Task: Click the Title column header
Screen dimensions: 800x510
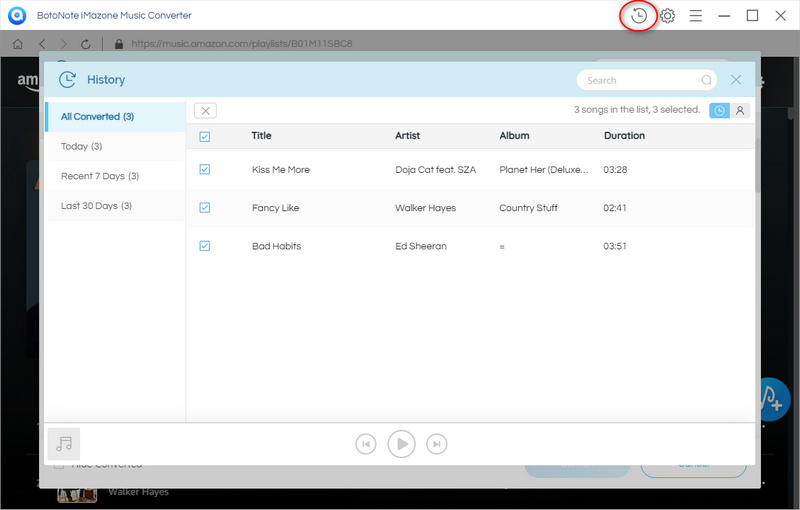Action: click(x=261, y=136)
